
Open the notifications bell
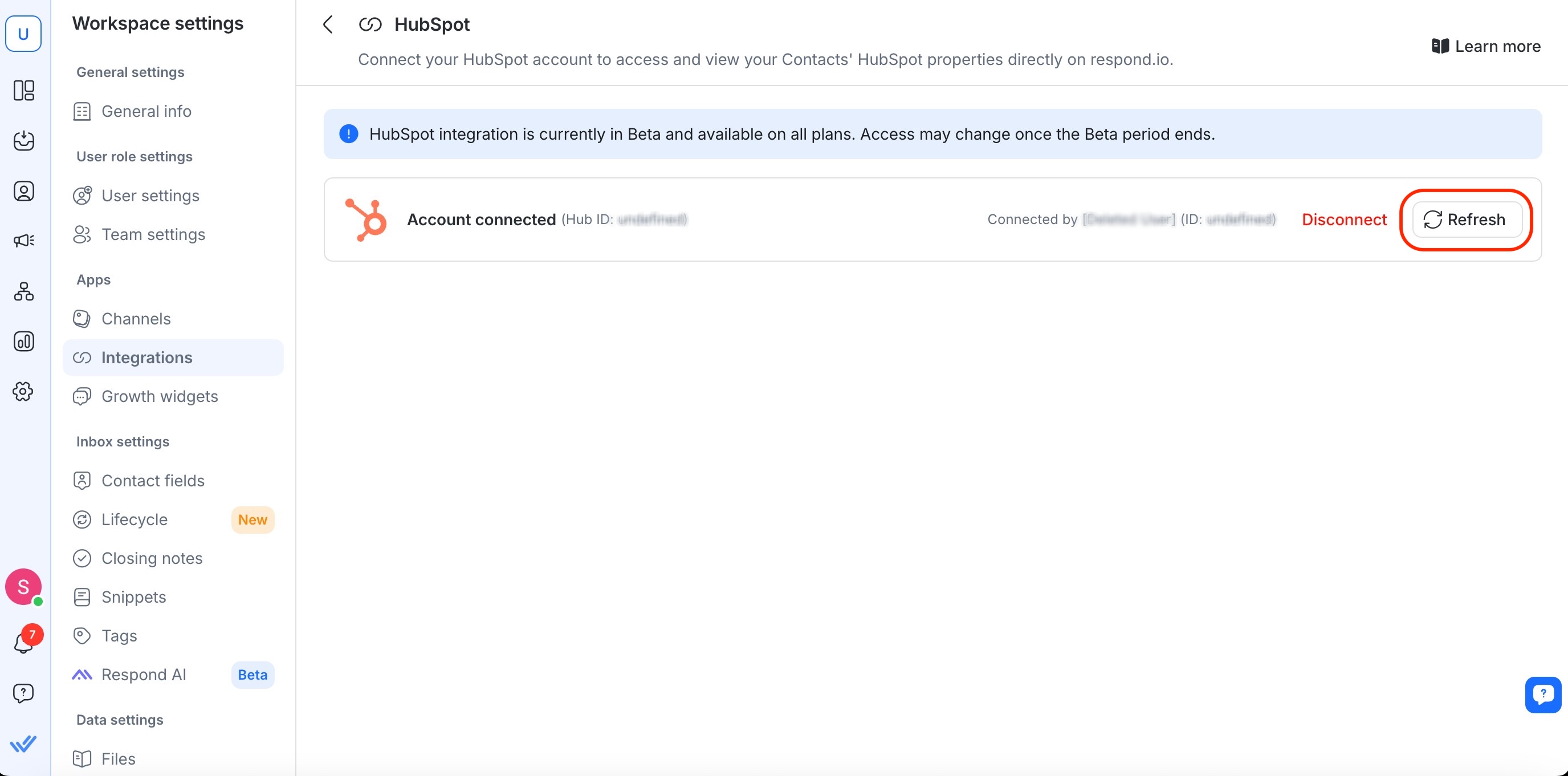[24, 642]
